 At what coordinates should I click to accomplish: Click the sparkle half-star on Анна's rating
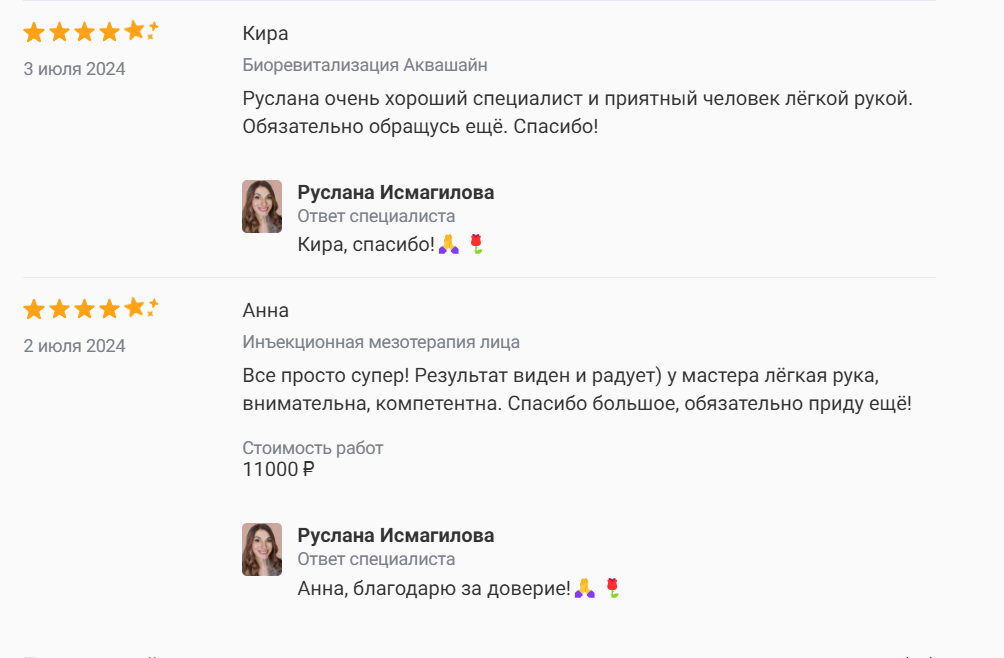point(152,308)
